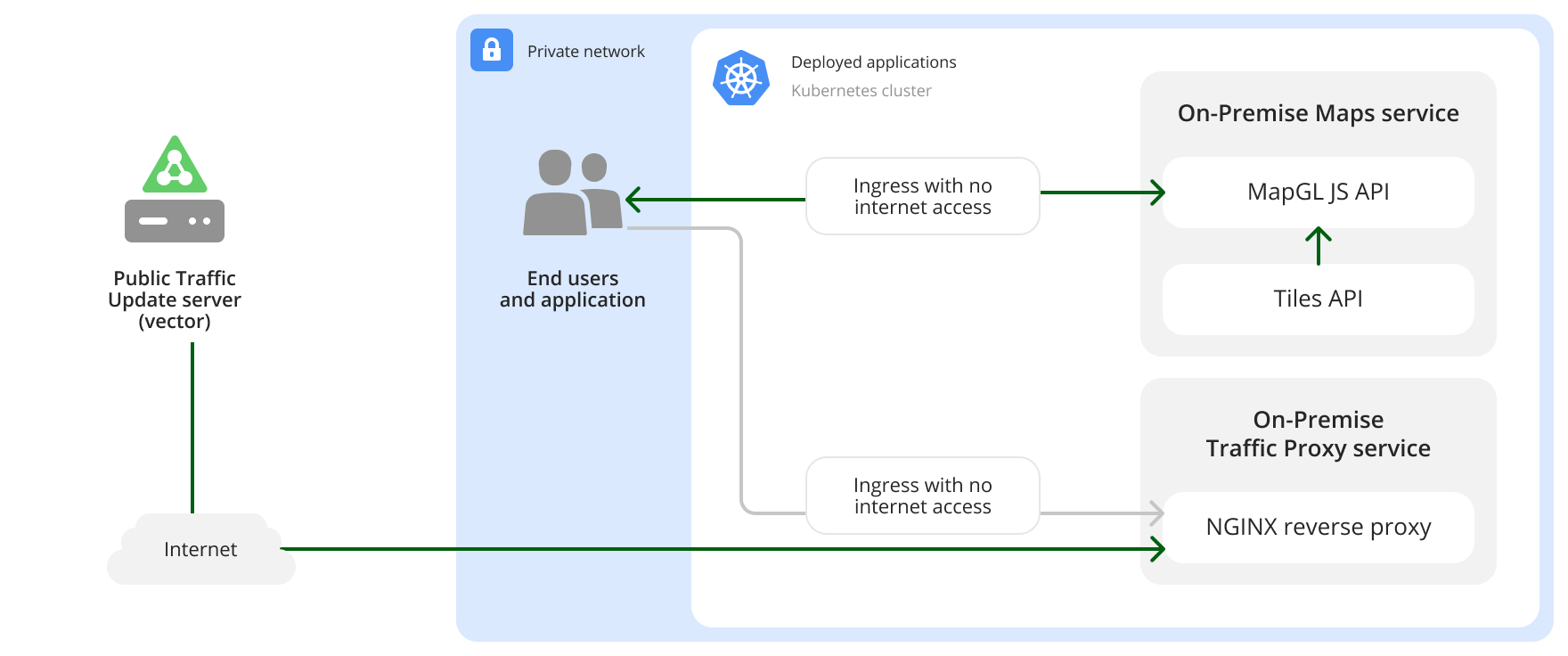Viewport: 1568px width, 656px height.
Task: Click the On-Premise Maps service heading
Action: [x=1319, y=113]
